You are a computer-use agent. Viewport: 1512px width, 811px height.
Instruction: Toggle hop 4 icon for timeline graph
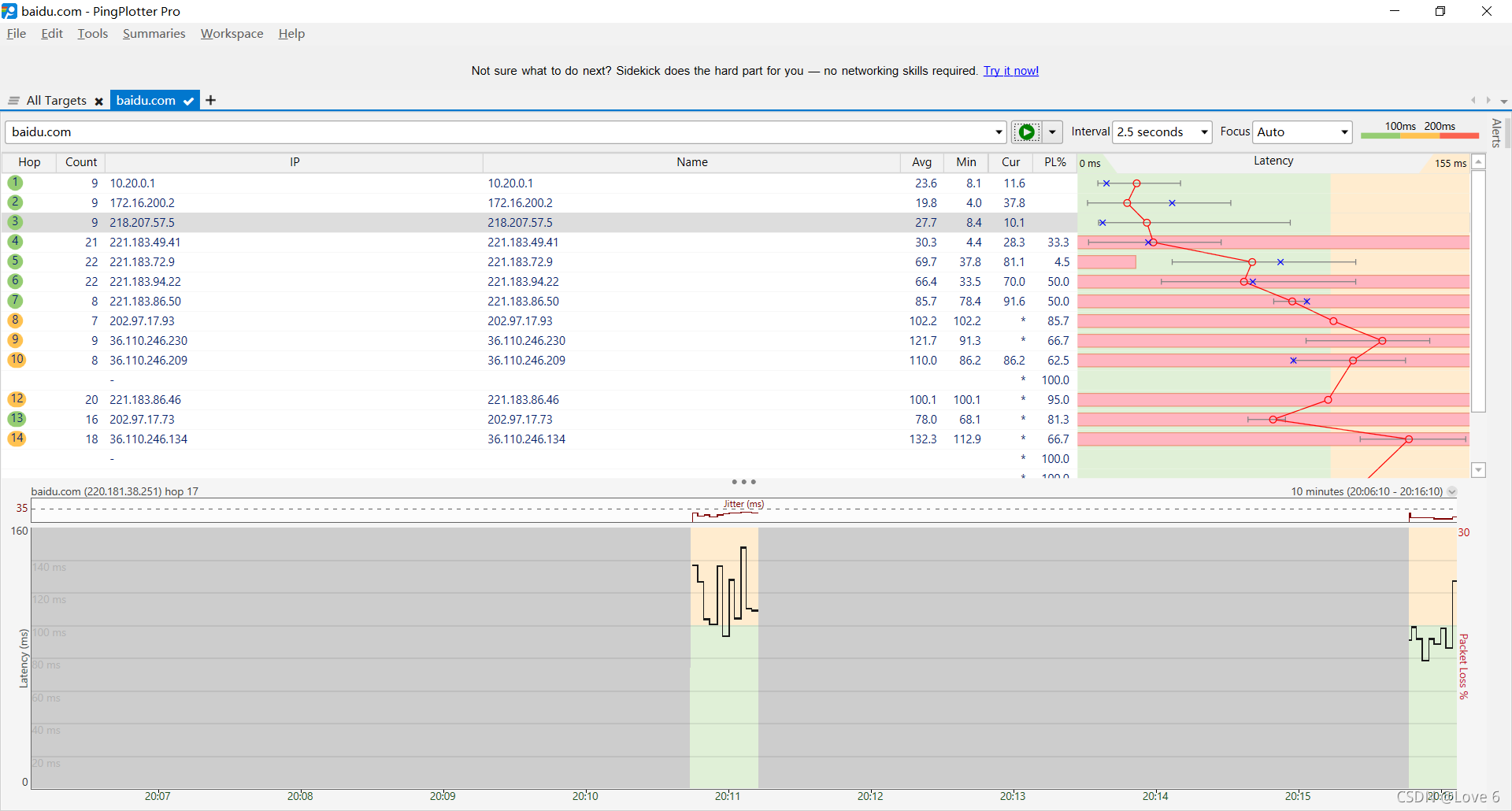[x=15, y=242]
